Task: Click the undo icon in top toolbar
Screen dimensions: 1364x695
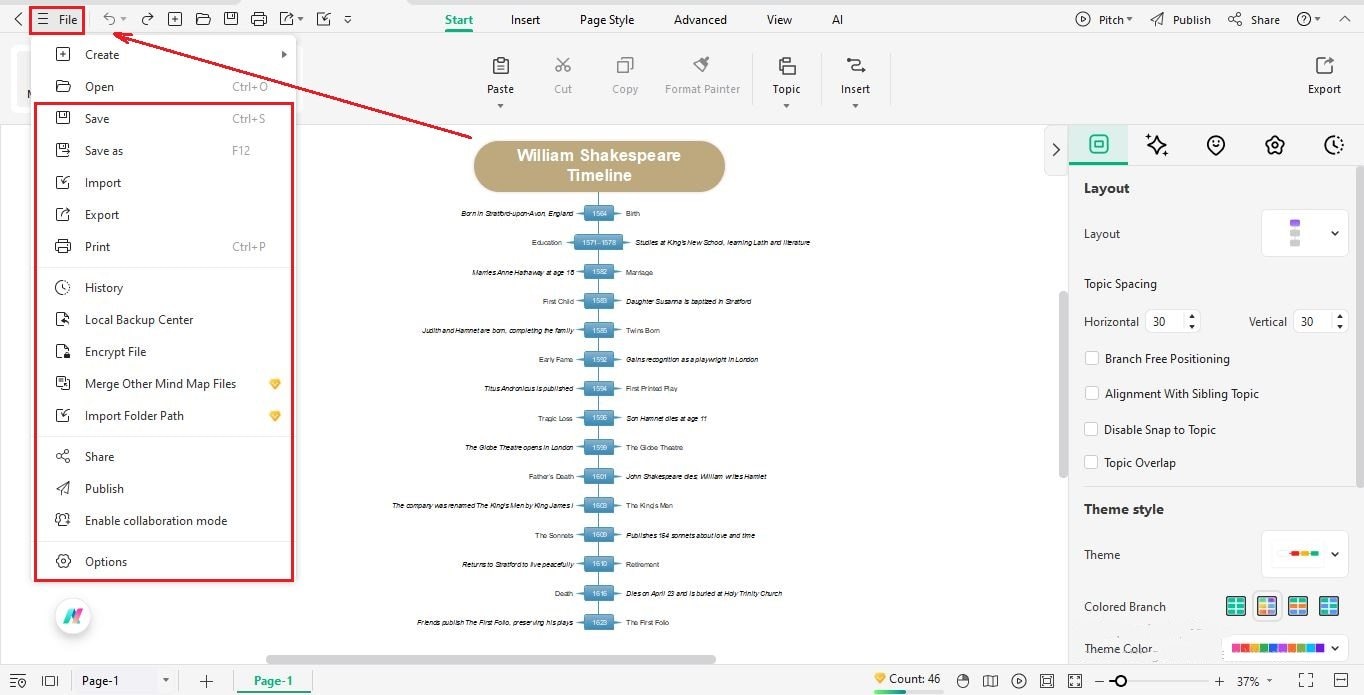Action: (x=110, y=19)
